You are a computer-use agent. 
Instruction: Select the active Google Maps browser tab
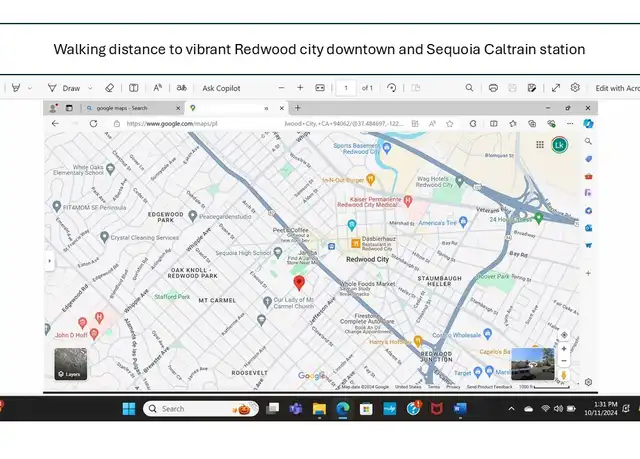235,108
